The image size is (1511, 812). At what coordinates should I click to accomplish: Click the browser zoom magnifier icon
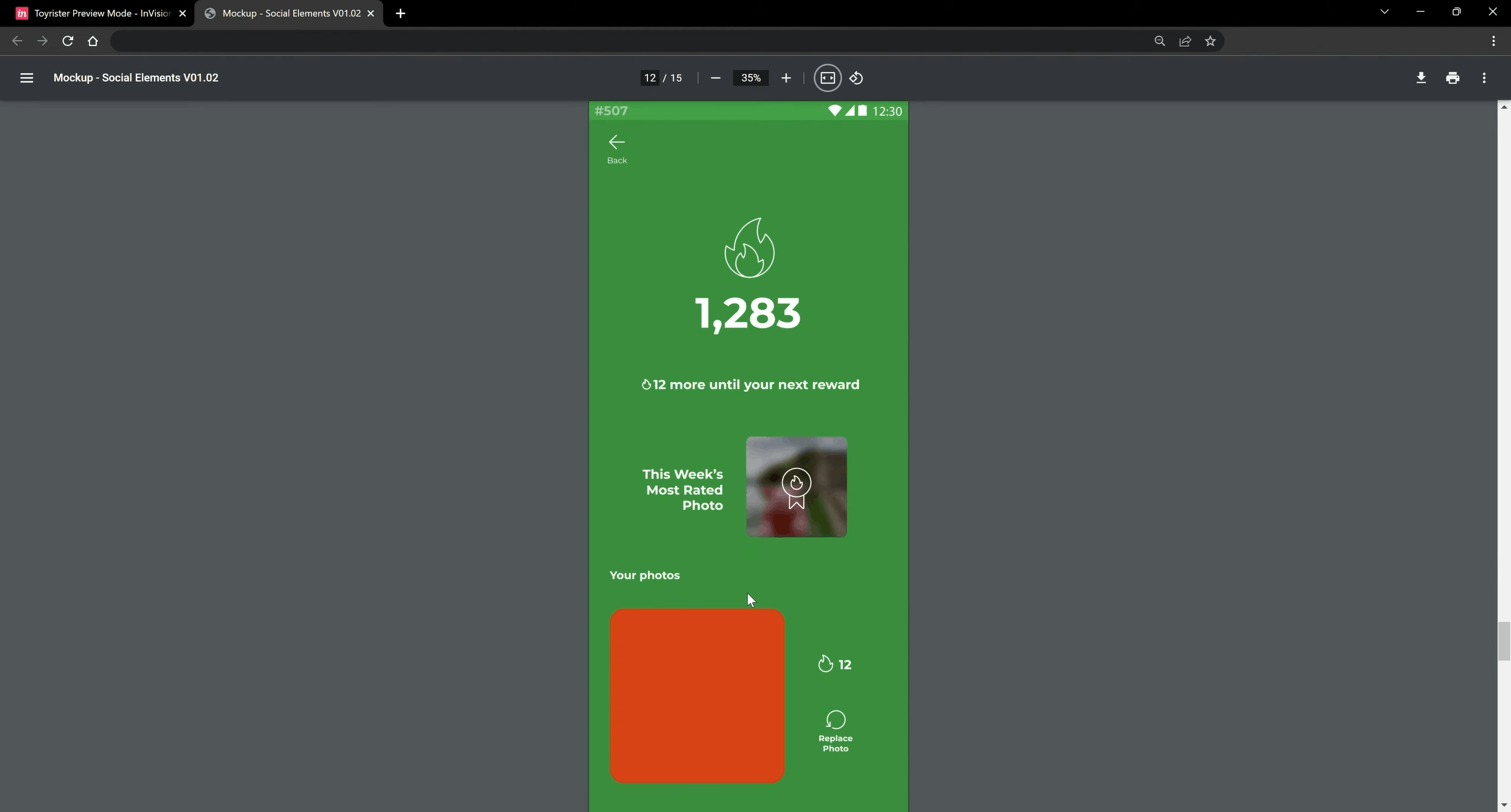[1159, 41]
